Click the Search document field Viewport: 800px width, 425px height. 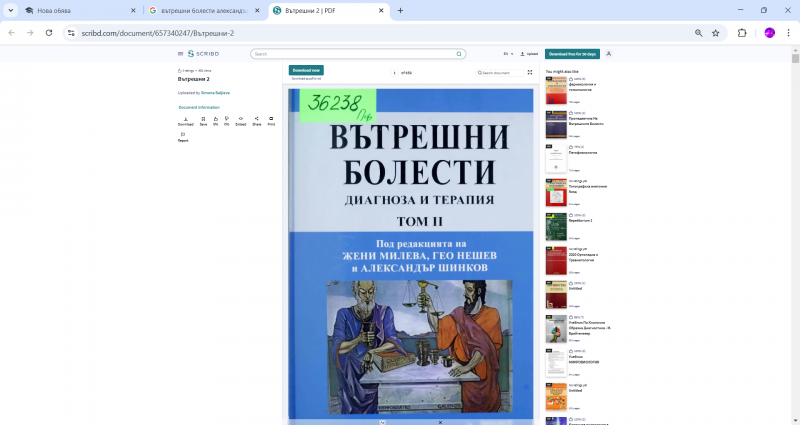pyautogui.click(x=499, y=73)
